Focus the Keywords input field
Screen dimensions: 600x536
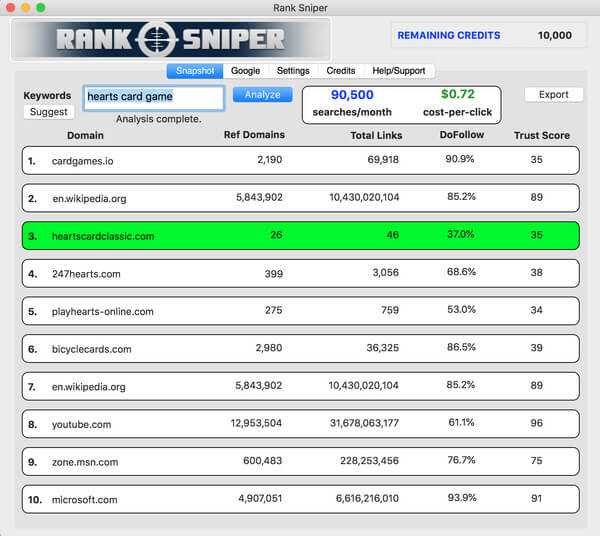tap(153, 98)
